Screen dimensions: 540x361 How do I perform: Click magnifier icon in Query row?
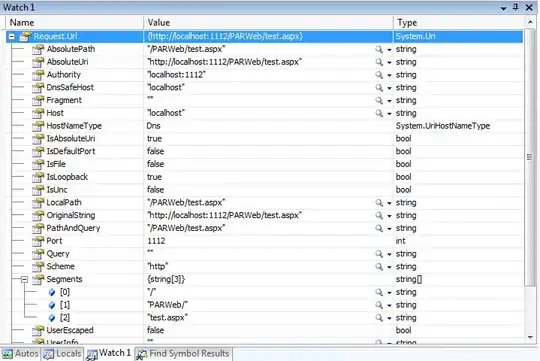[x=379, y=254]
